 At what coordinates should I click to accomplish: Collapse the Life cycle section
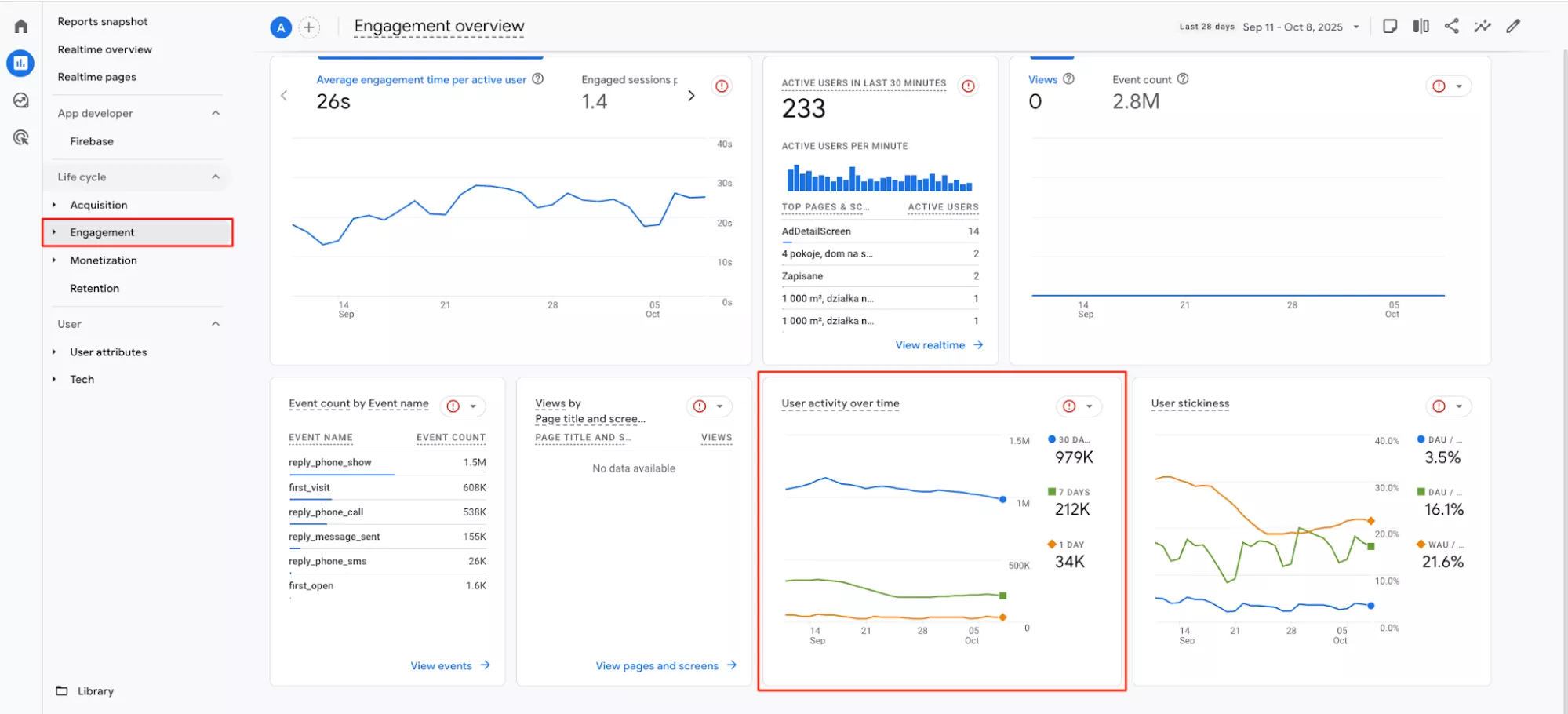[216, 177]
